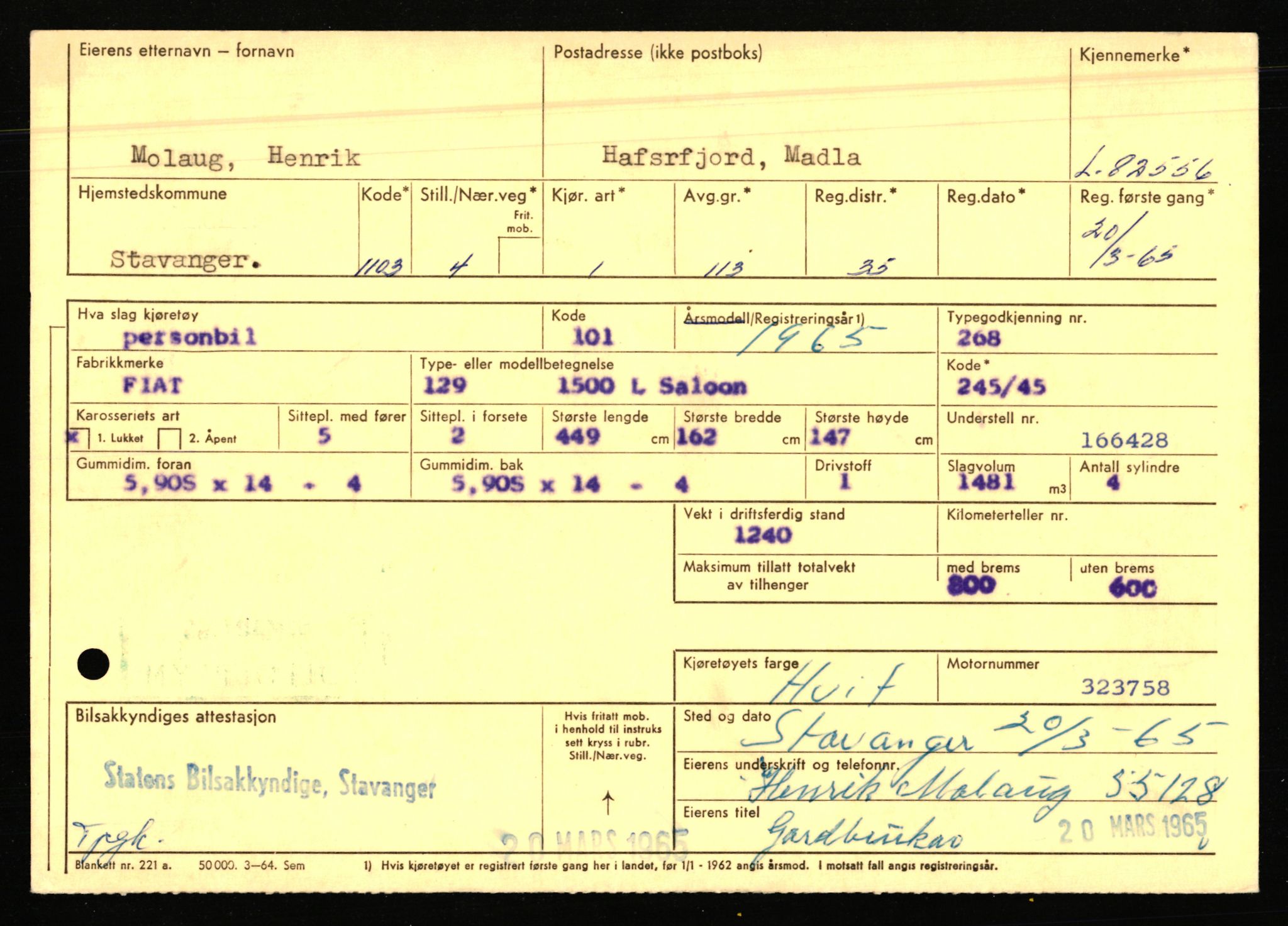Select model designation '1500 L Saloon'
Viewport: 1288px width, 926px height.
pyautogui.click(x=652, y=386)
